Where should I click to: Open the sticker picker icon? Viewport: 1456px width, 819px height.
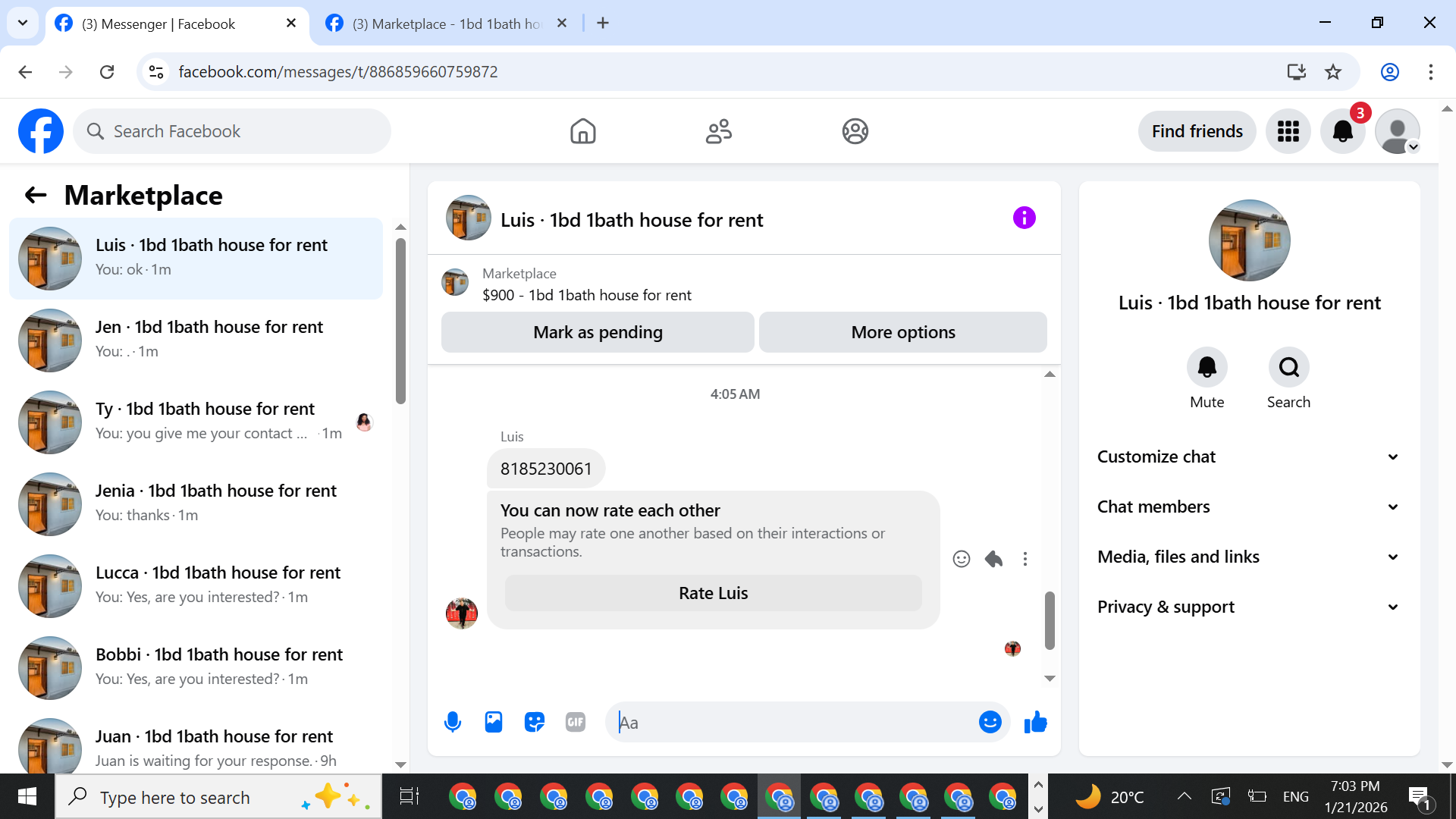click(x=535, y=722)
